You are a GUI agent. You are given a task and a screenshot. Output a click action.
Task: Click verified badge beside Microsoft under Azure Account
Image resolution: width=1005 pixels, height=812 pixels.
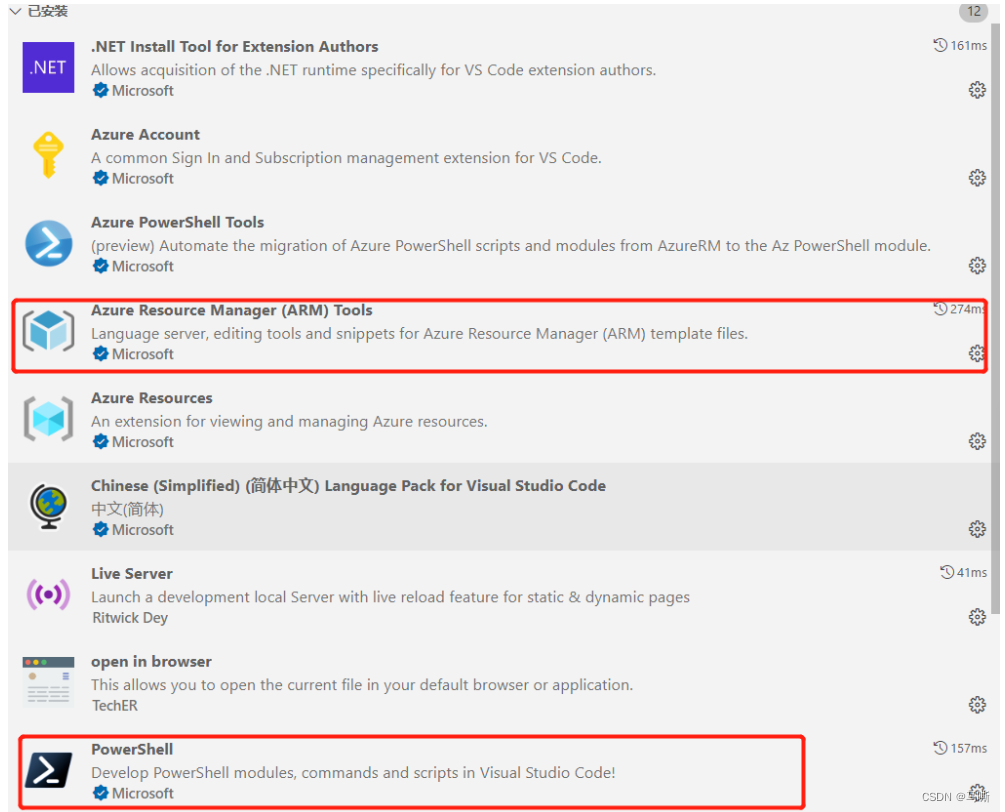pos(100,178)
